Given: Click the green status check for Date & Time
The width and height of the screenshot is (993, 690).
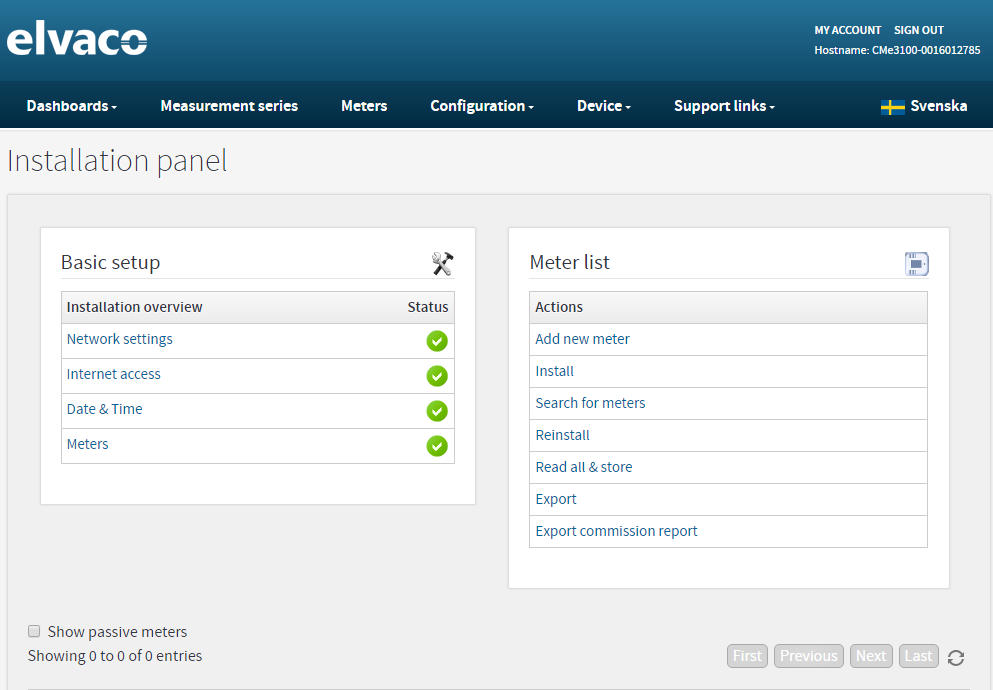Looking at the screenshot, I should pyautogui.click(x=437, y=411).
